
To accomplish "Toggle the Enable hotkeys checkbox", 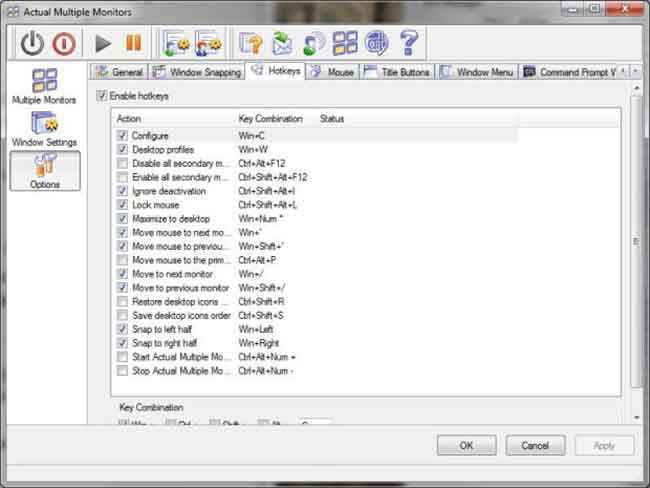I will click(102, 96).
